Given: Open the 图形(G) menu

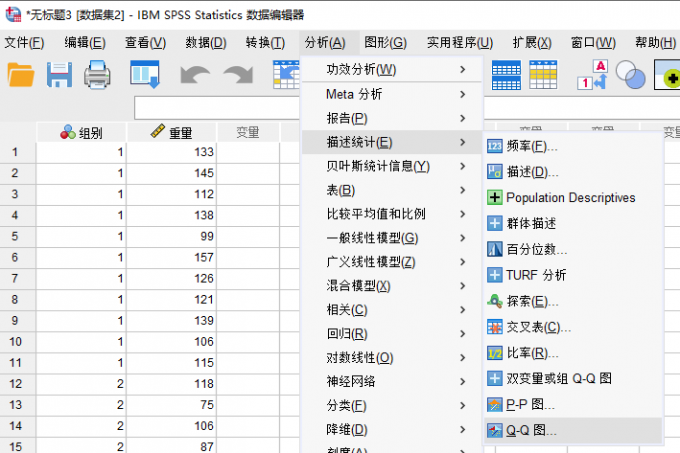Looking at the screenshot, I should point(386,42).
